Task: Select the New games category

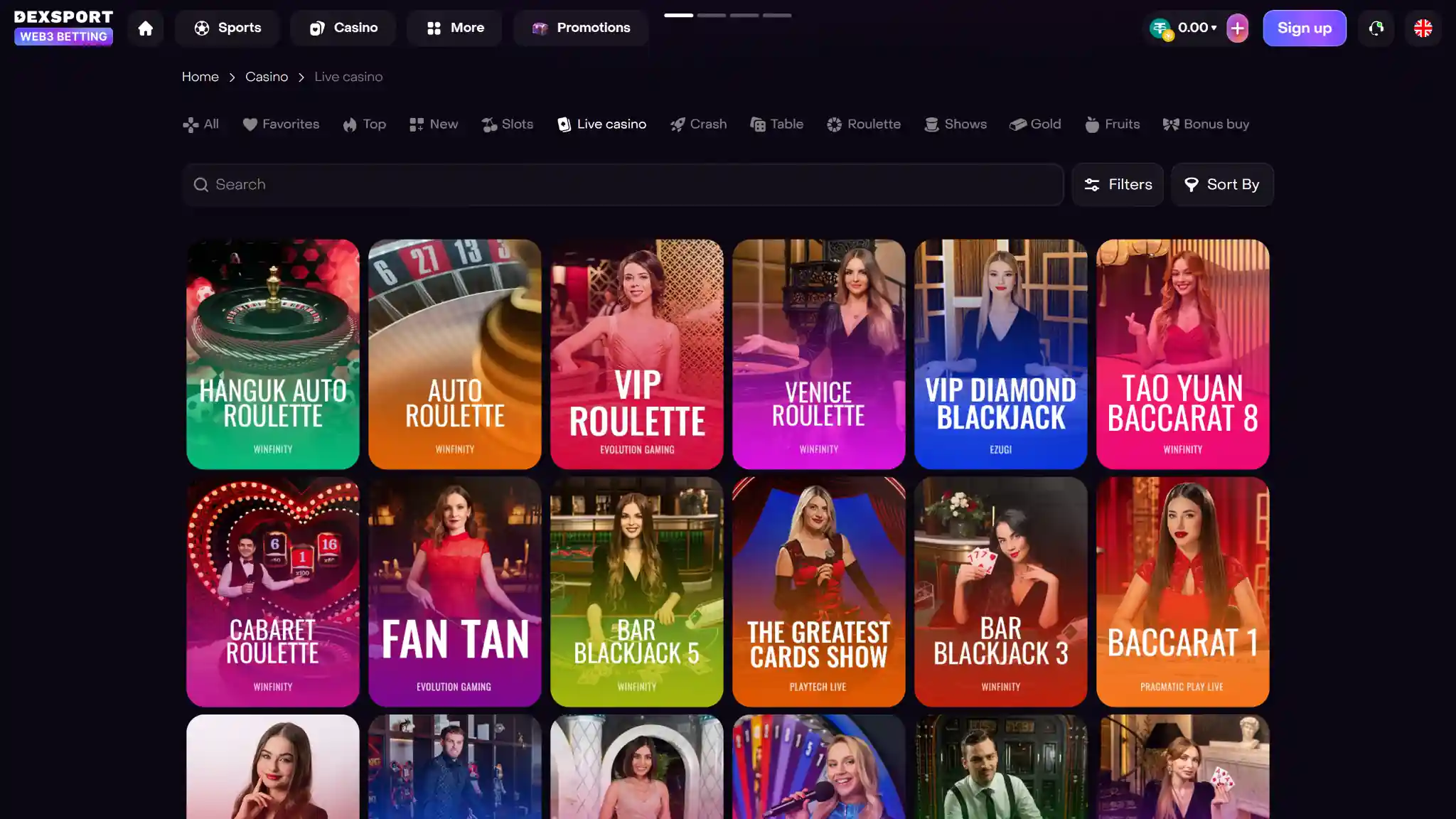Action: pos(434,124)
